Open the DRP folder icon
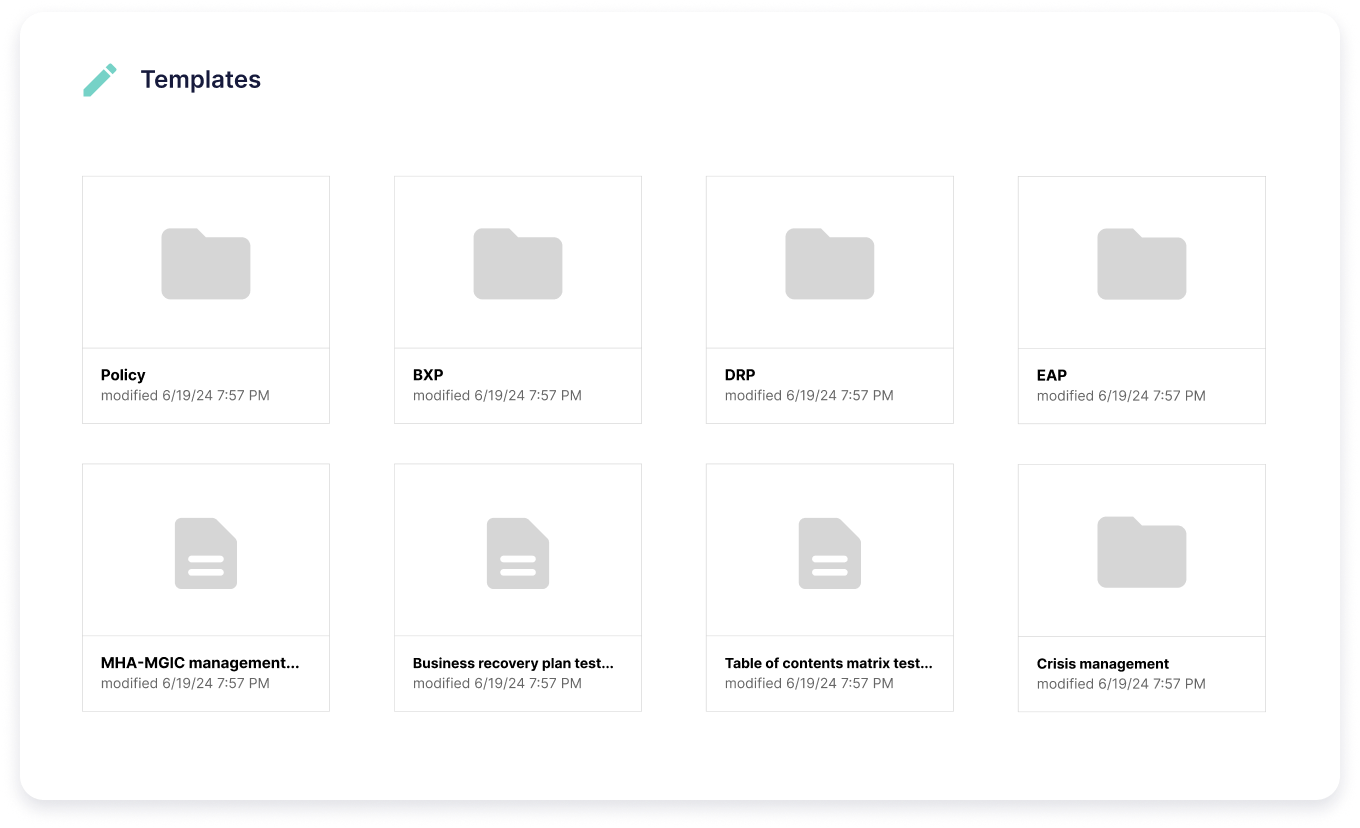The height and width of the screenshot is (828, 1360). pyautogui.click(x=830, y=264)
